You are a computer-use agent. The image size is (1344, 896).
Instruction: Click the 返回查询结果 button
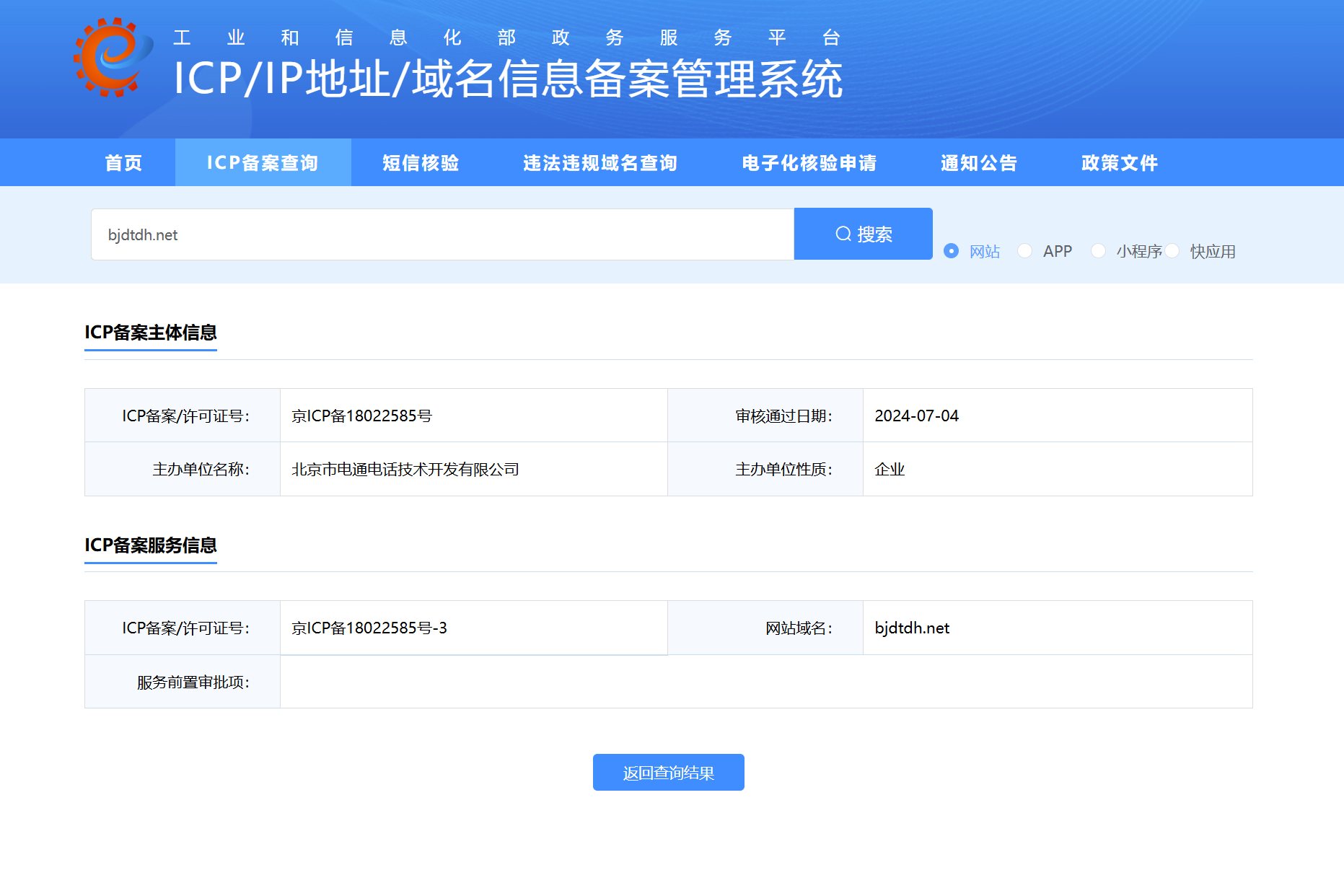pyautogui.click(x=668, y=773)
